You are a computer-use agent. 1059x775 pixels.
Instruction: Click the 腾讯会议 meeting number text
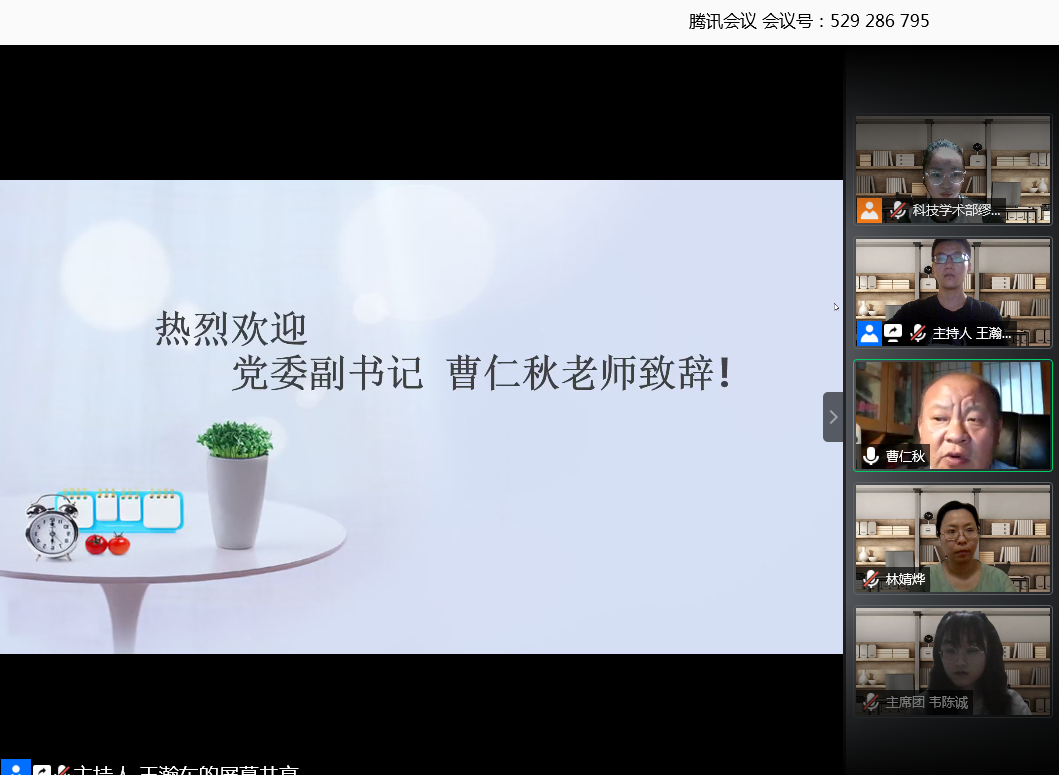[808, 21]
